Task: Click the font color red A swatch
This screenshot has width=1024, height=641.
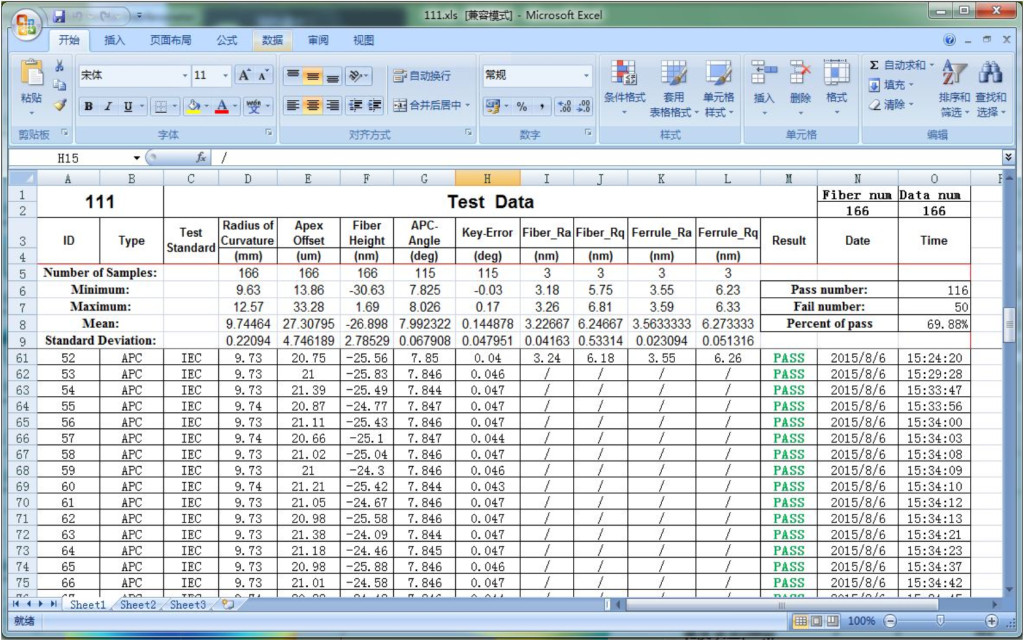Action: [222, 106]
